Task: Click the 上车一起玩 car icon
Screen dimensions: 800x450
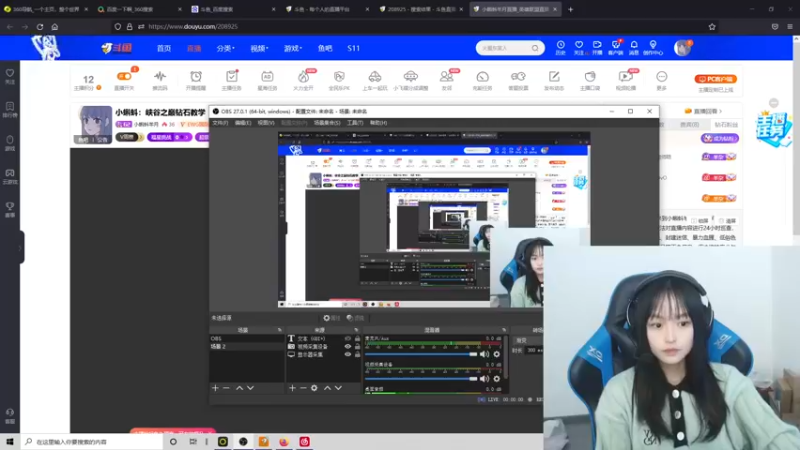Action: click(375, 77)
